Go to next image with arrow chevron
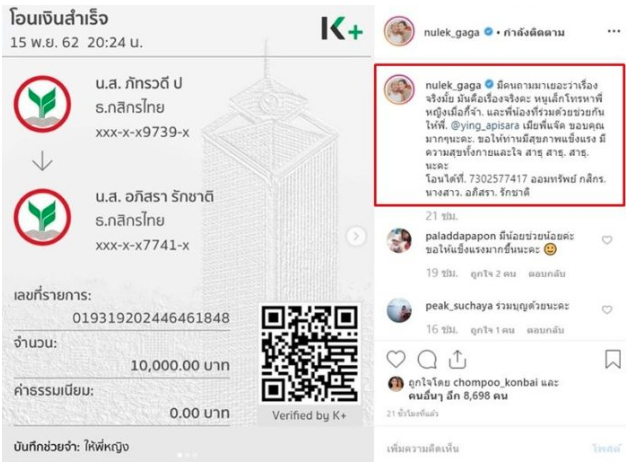629x469 pixels. point(355,236)
